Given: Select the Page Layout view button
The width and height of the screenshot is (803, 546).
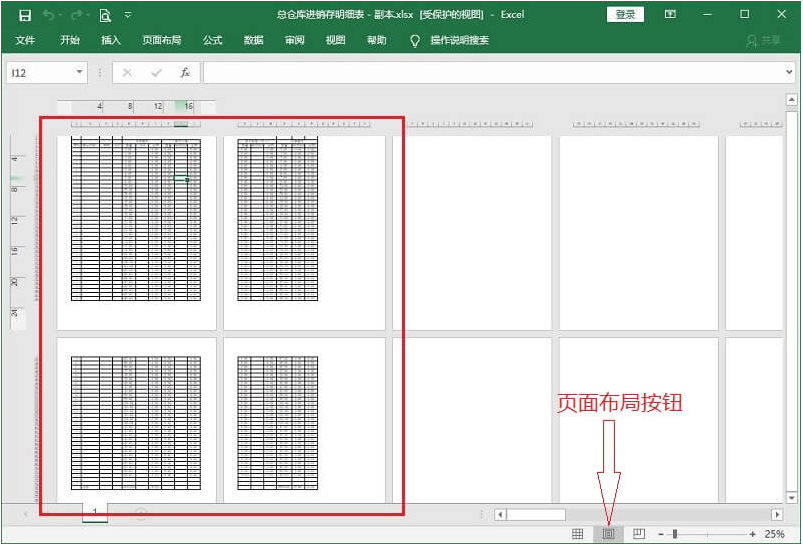Looking at the screenshot, I should tap(608, 535).
